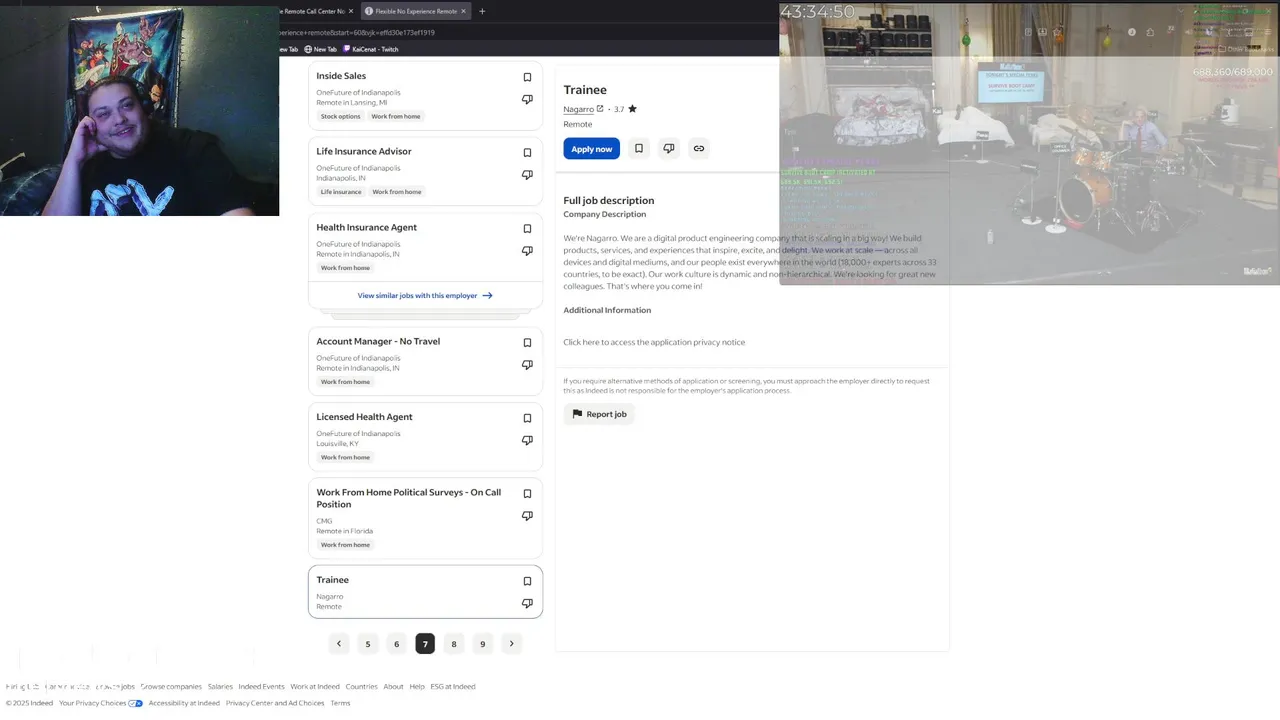Image resolution: width=1280 pixels, height=720 pixels.
Task: Open Salaries footer link
Action: point(220,687)
